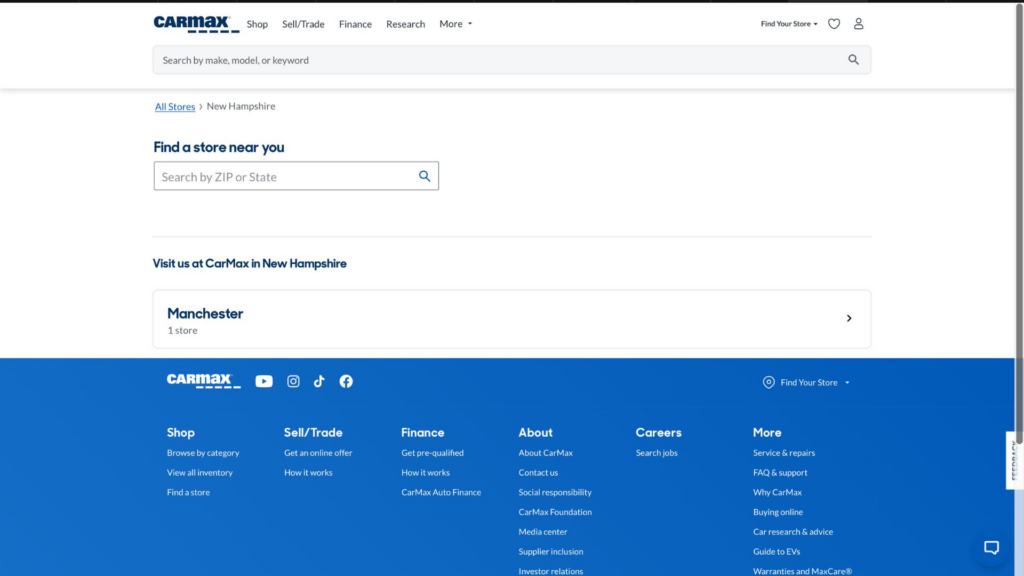Open CarMax Facebook icon
1024x576 pixels.
346,381
